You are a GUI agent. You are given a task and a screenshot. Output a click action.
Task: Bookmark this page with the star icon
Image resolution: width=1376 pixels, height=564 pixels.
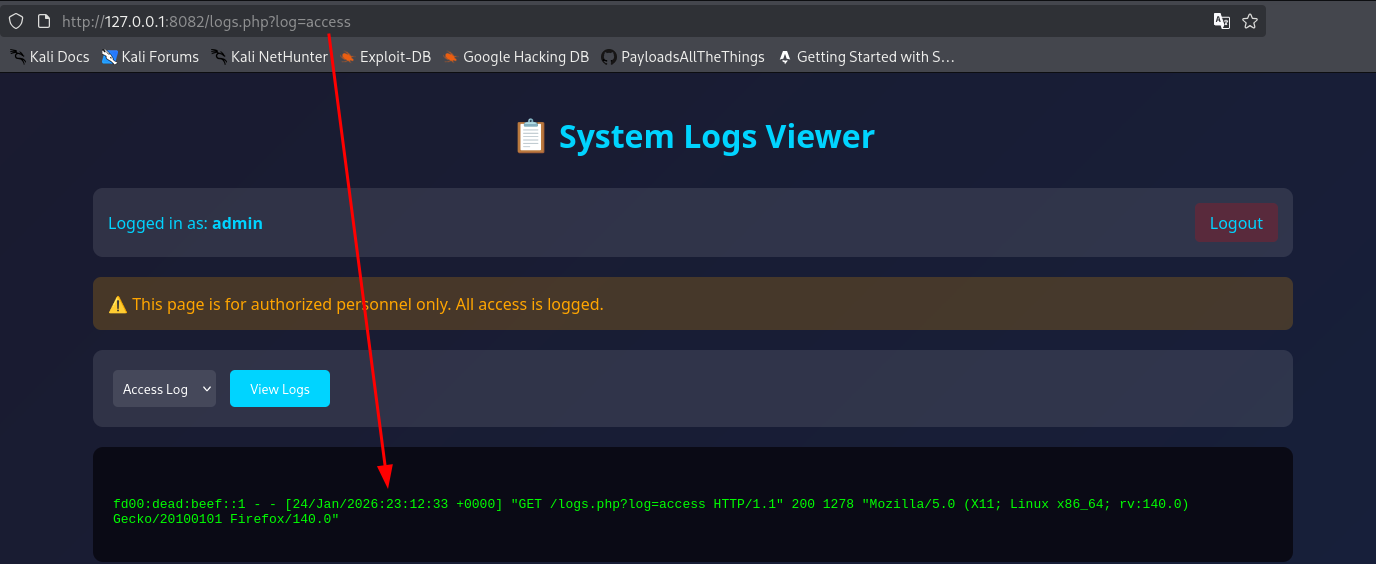(1250, 21)
